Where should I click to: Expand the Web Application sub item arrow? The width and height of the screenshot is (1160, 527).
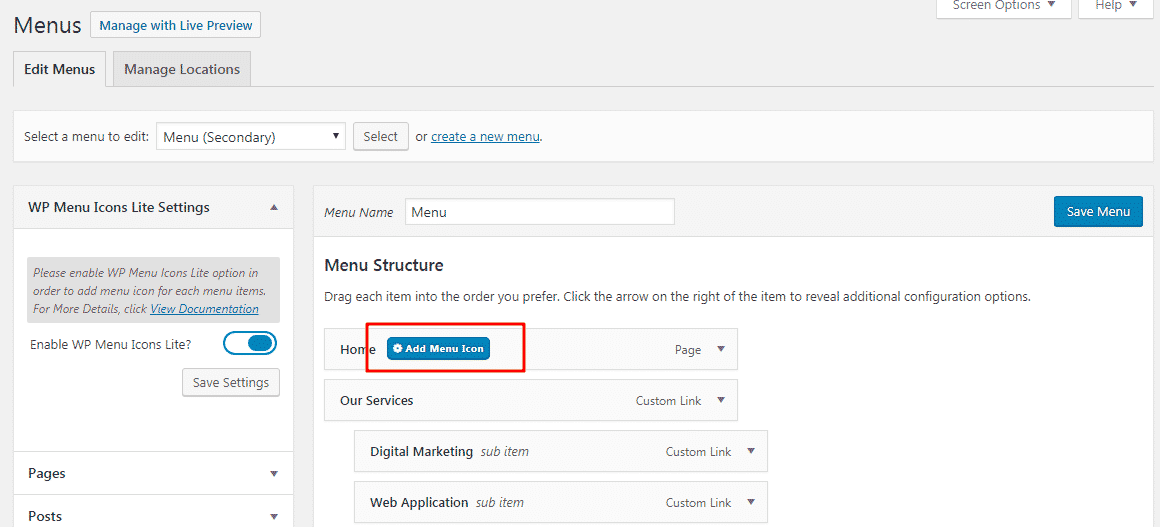(751, 502)
